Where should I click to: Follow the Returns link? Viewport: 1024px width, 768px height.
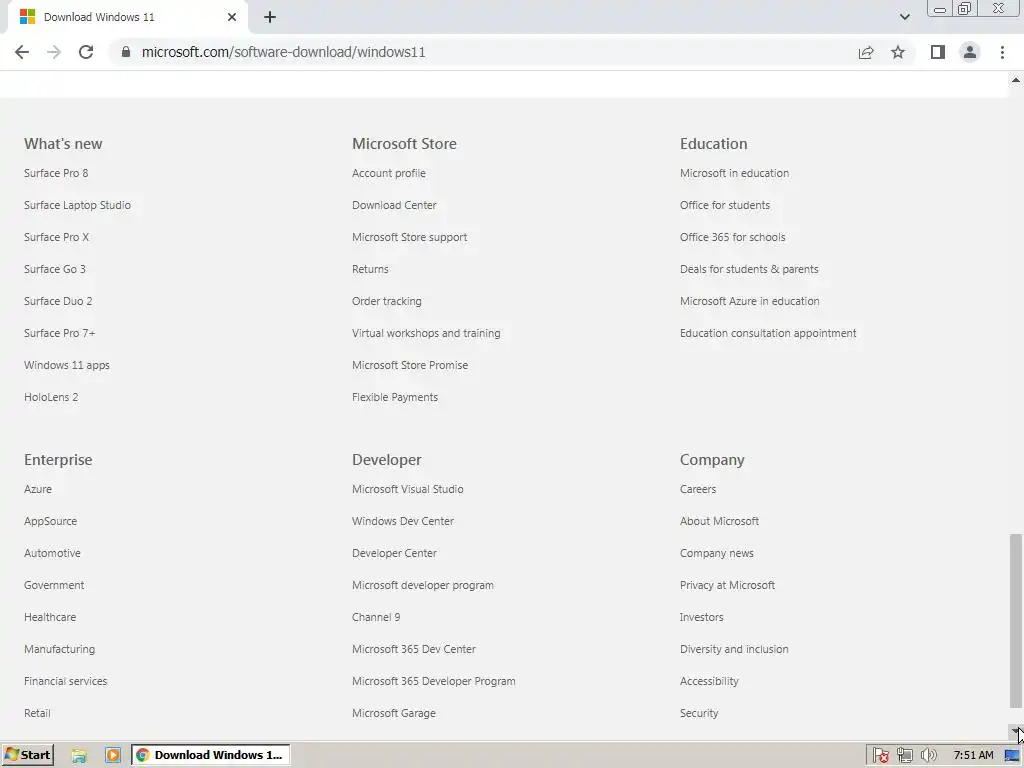click(x=370, y=269)
